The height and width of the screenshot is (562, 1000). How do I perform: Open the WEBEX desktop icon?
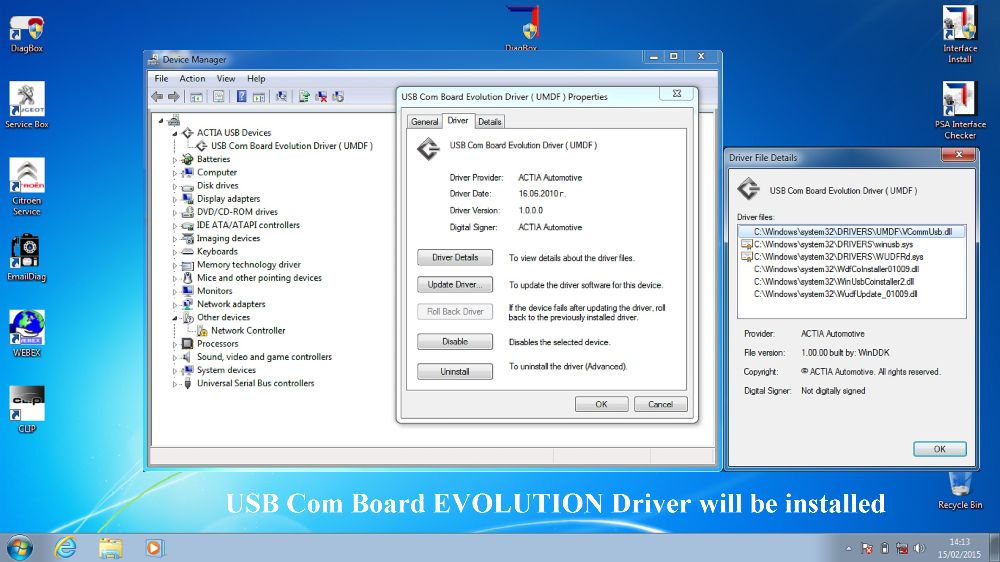[27, 334]
